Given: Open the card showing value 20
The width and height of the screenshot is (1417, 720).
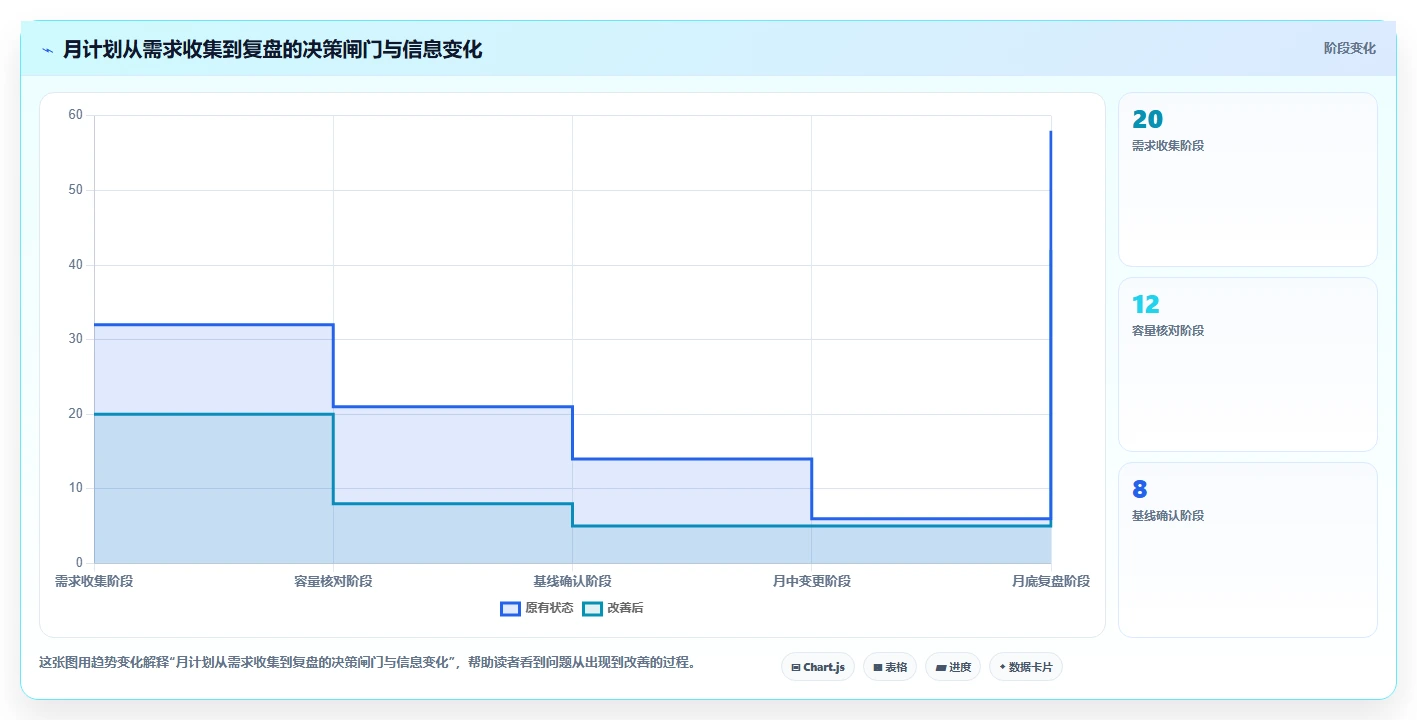Looking at the screenshot, I should click(x=1247, y=179).
